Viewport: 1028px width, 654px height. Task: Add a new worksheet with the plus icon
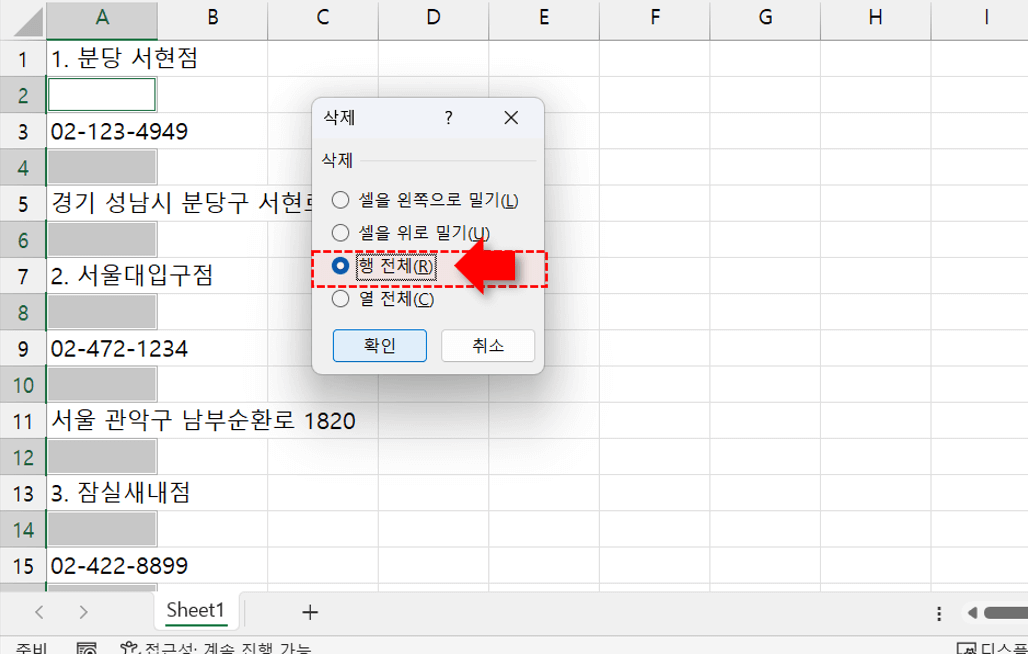311,611
